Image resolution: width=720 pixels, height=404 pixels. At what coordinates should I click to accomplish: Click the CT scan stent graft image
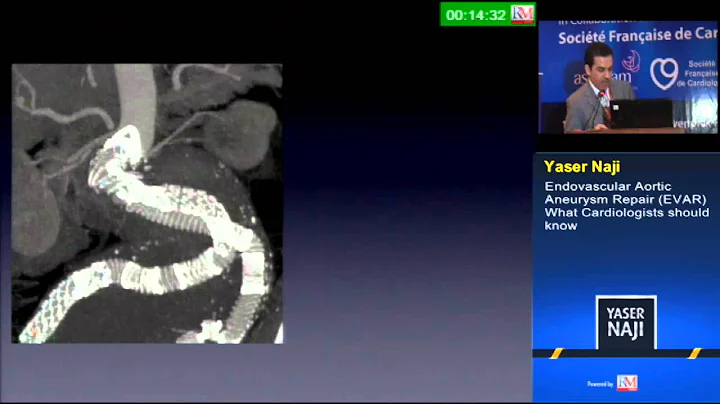click(x=147, y=203)
